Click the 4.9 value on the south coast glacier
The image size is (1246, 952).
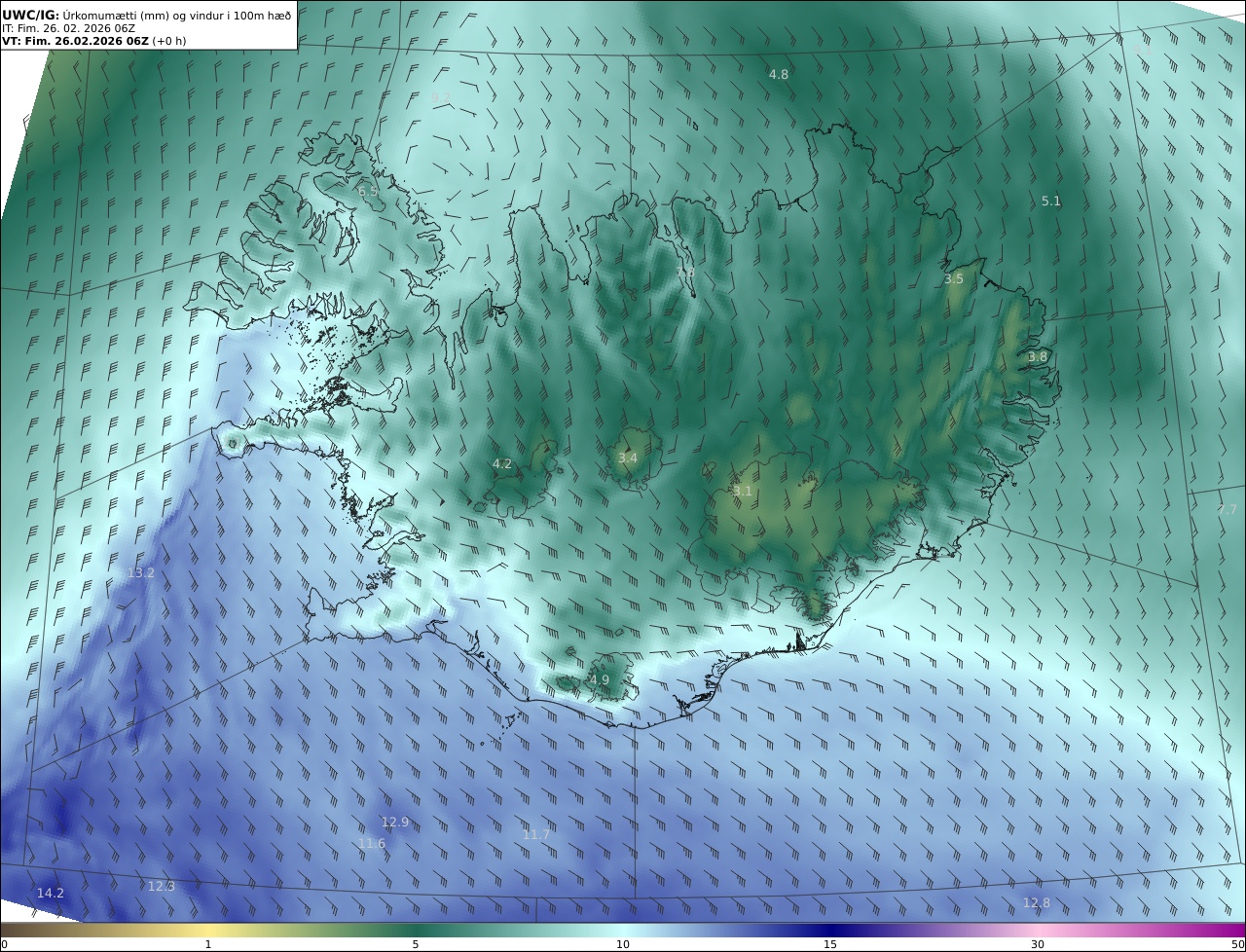tap(600, 680)
